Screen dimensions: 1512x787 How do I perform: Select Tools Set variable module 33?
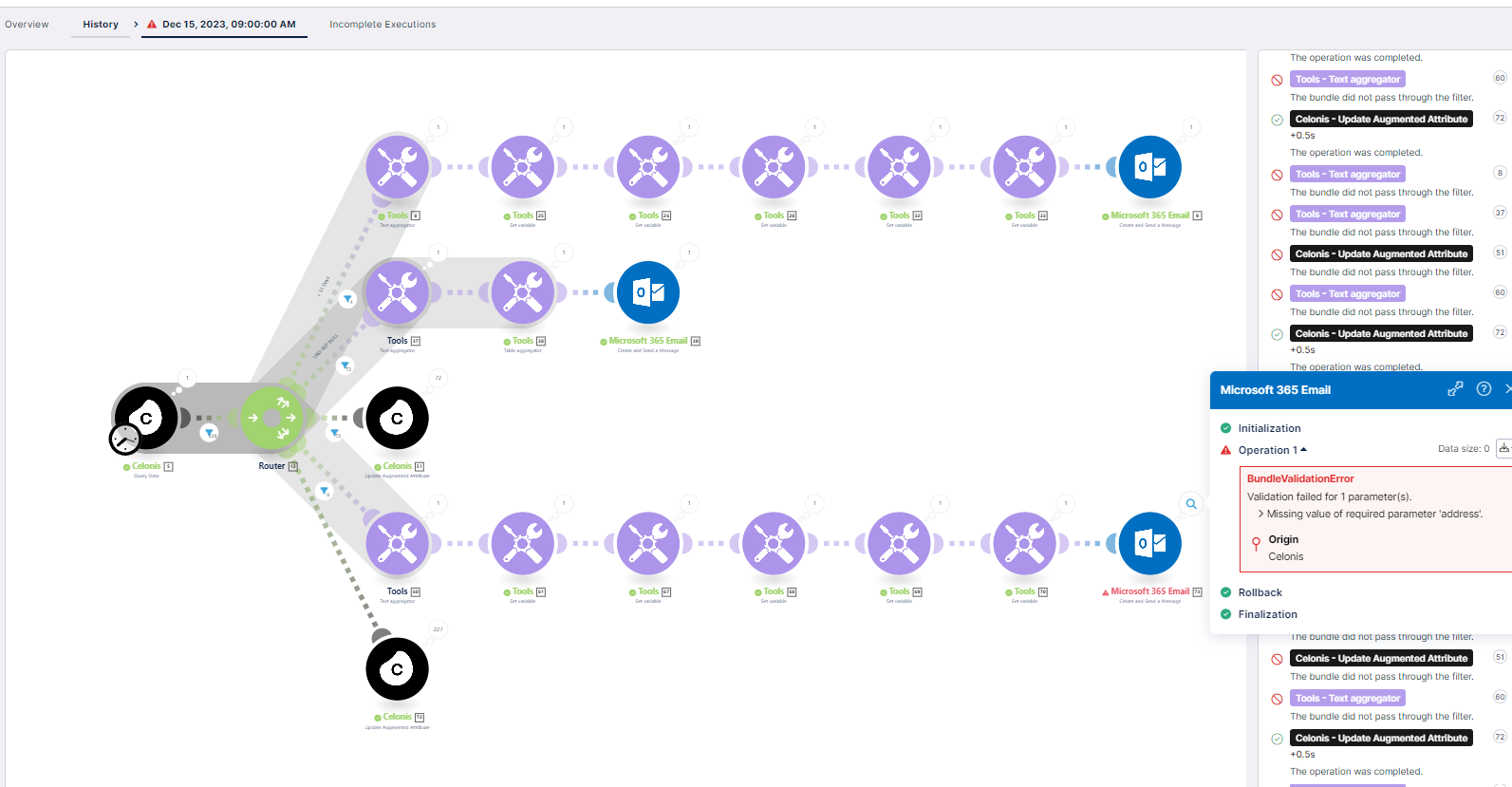[1024, 167]
